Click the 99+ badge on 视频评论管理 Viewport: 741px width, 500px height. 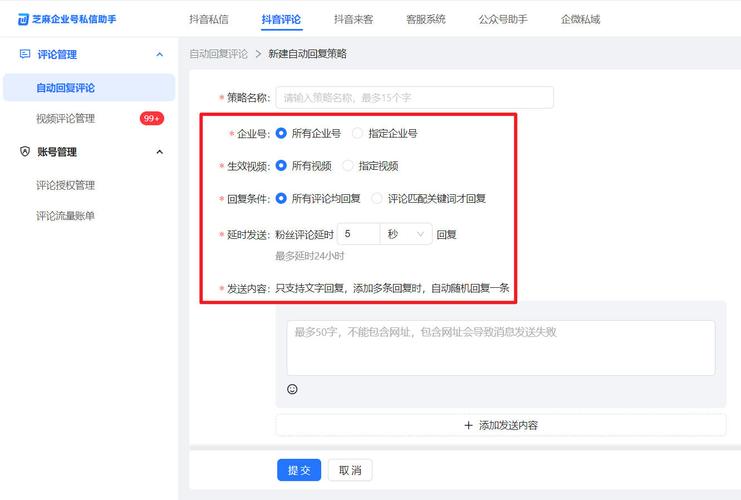pos(152,118)
